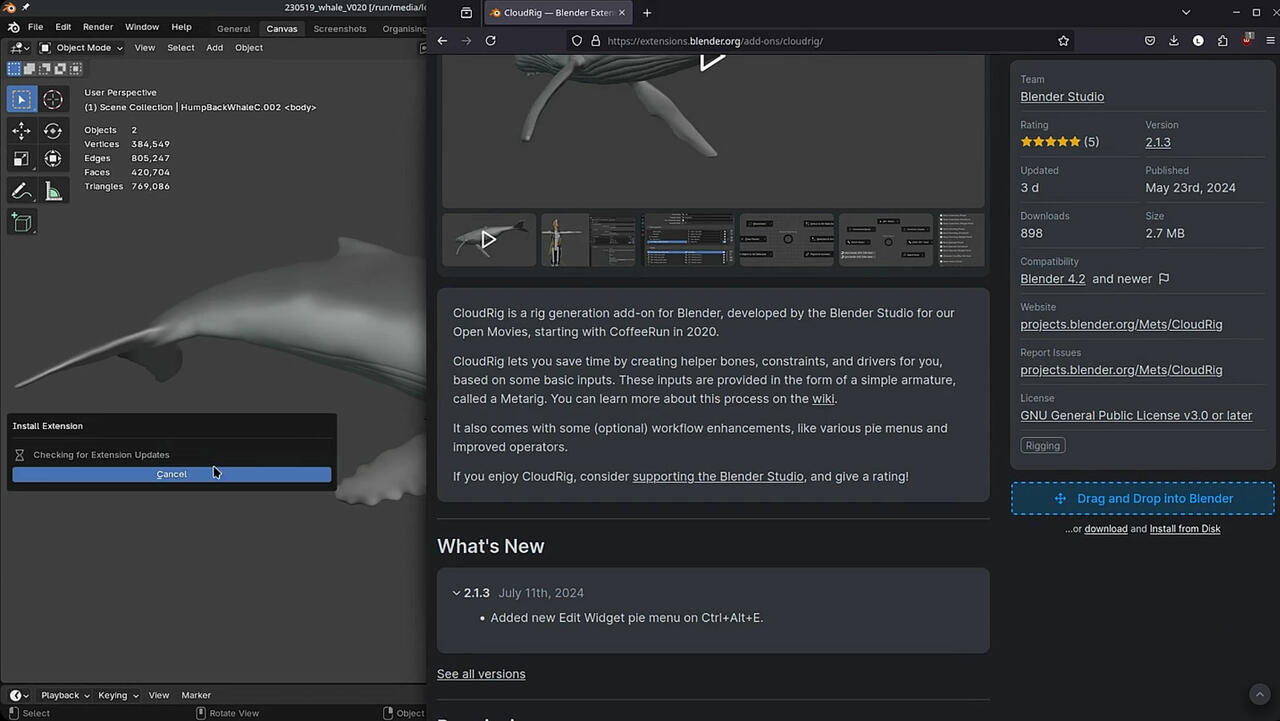Image resolution: width=1280 pixels, height=721 pixels.
Task: Open a new Firefox tab
Action: [647, 13]
